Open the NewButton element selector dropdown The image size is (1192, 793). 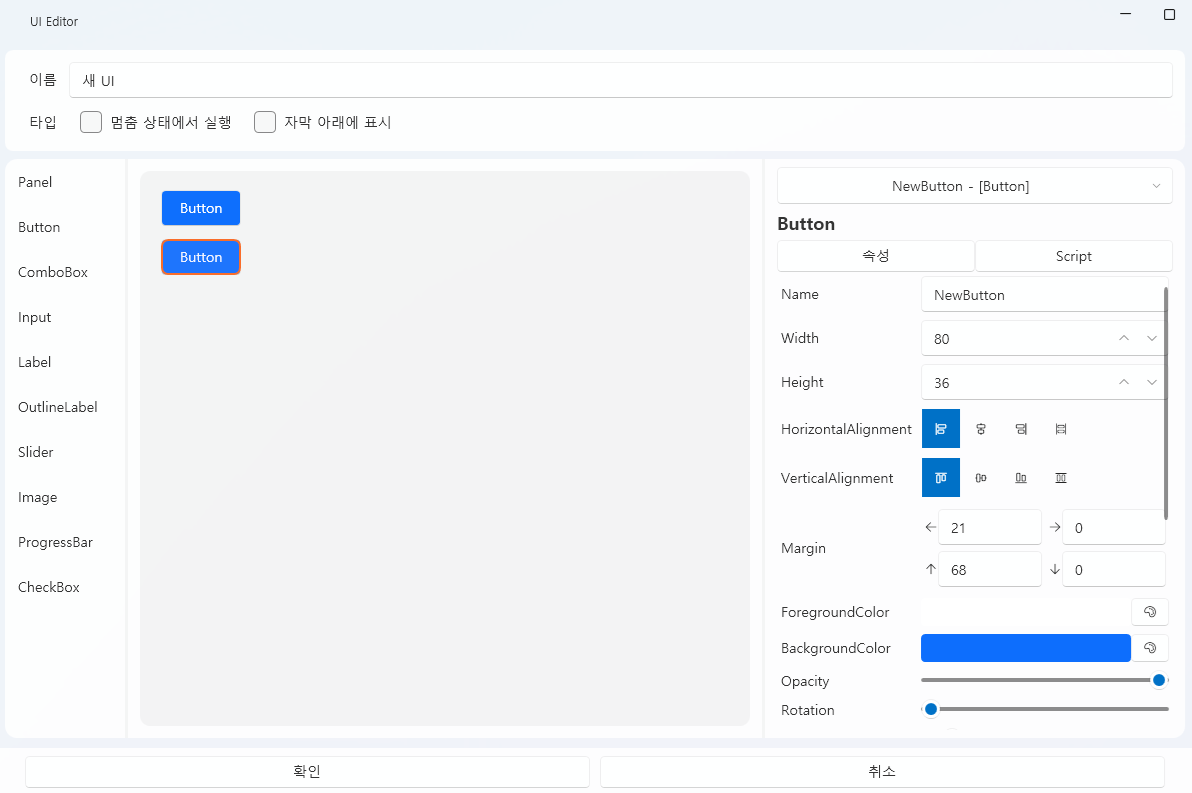point(974,185)
